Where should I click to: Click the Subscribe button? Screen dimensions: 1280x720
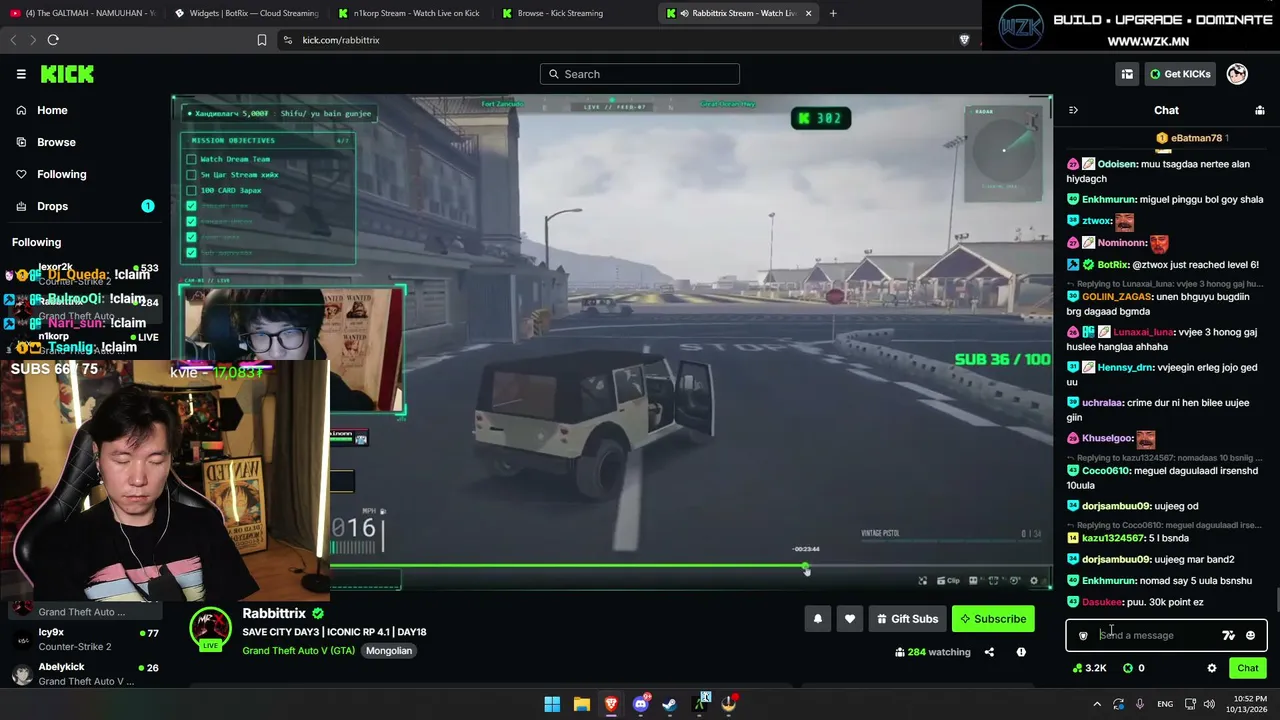[x=993, y=619]
